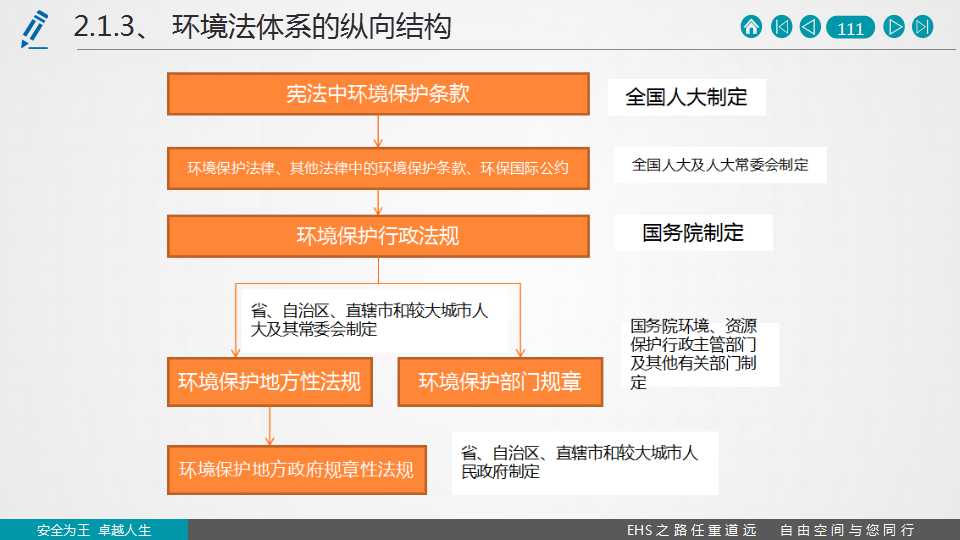960x540 pixels.
Task: Select the 全国人大及人大常委会制定 label
Action: (720, 165)
